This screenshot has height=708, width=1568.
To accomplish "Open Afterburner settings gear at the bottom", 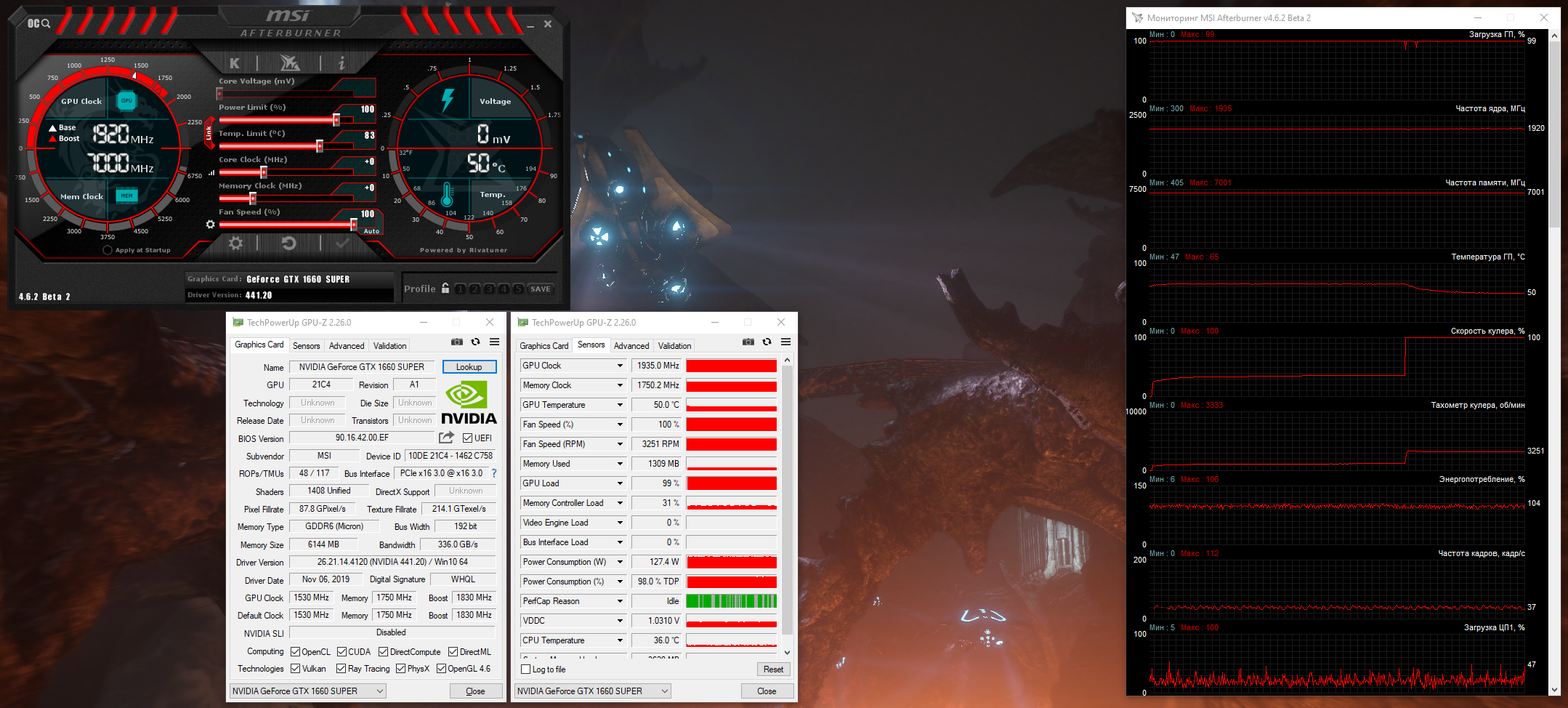I will [x=236, y=243].
